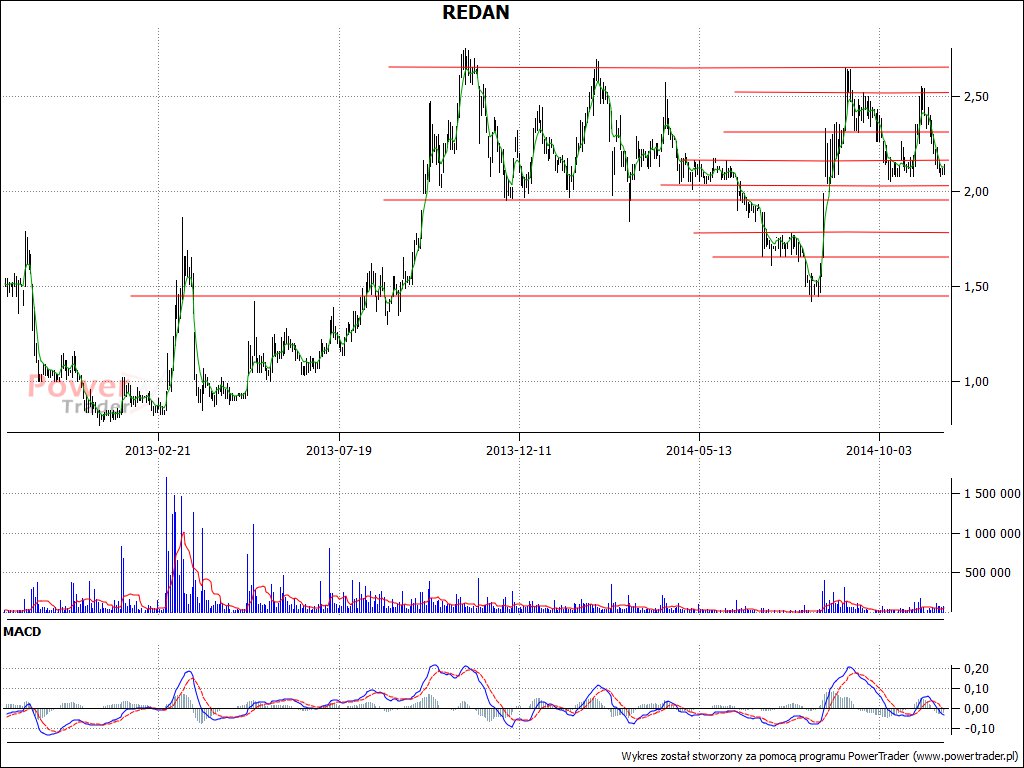Select the 2014-10-03 date label
This screenshot has height=768, width=1024.
(879, 451)
